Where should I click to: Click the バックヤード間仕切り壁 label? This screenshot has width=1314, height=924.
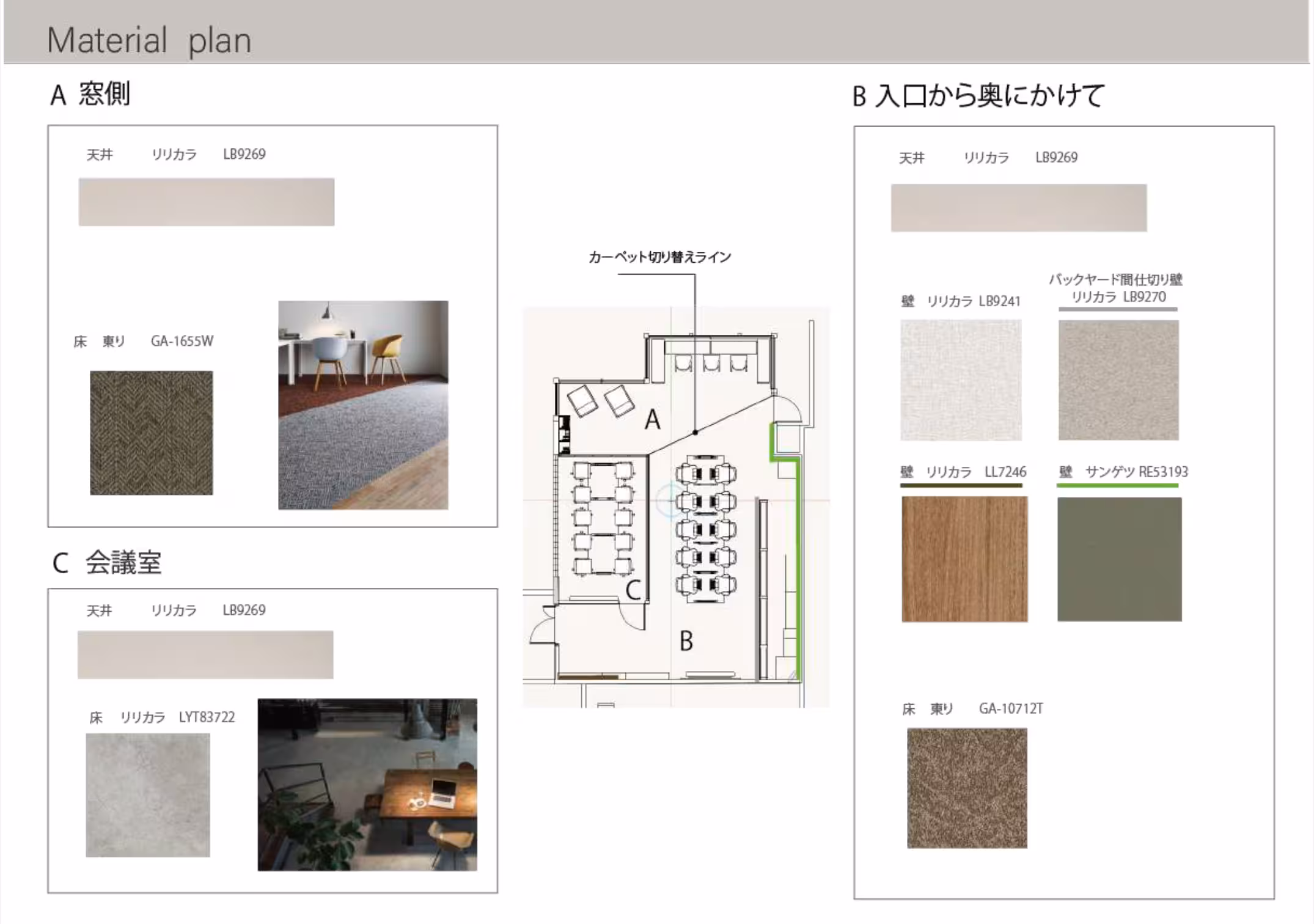coord(1116,280)
